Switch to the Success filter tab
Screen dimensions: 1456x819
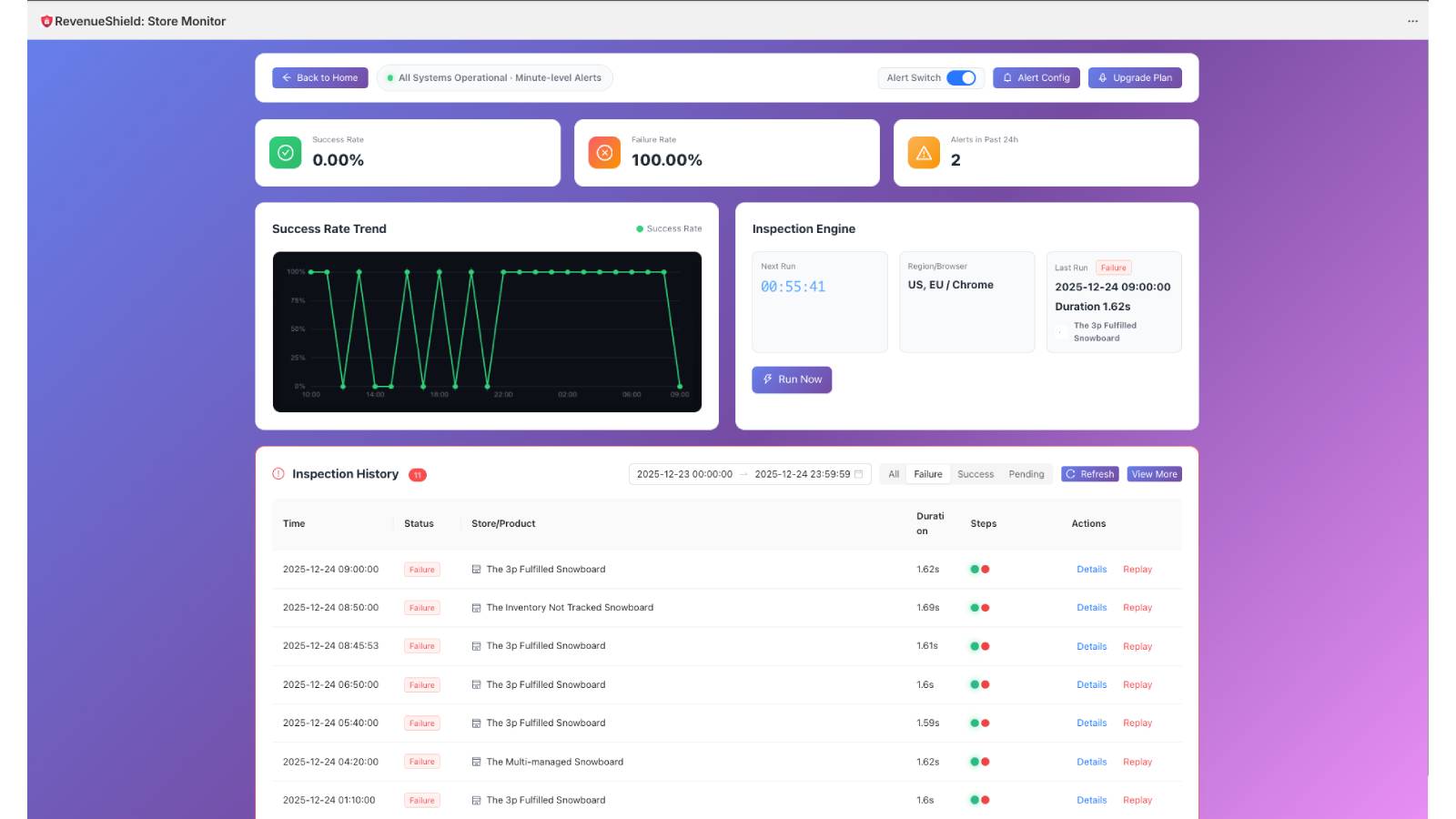976,474
